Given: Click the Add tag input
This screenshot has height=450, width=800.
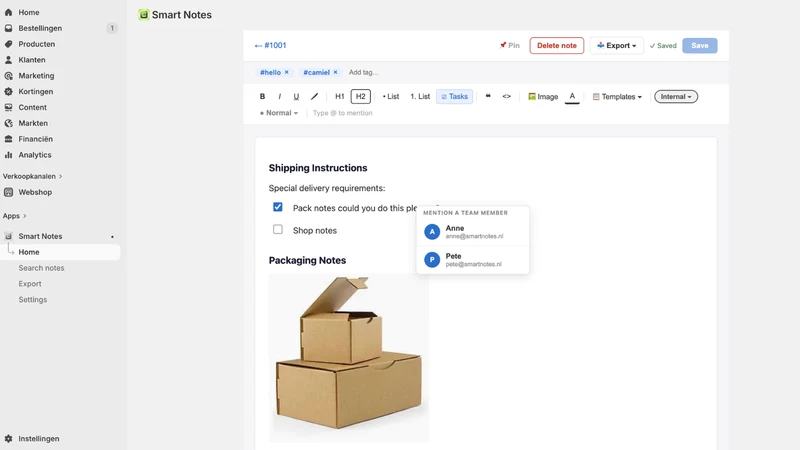Looking at the screenshot, I should (364, 72).
